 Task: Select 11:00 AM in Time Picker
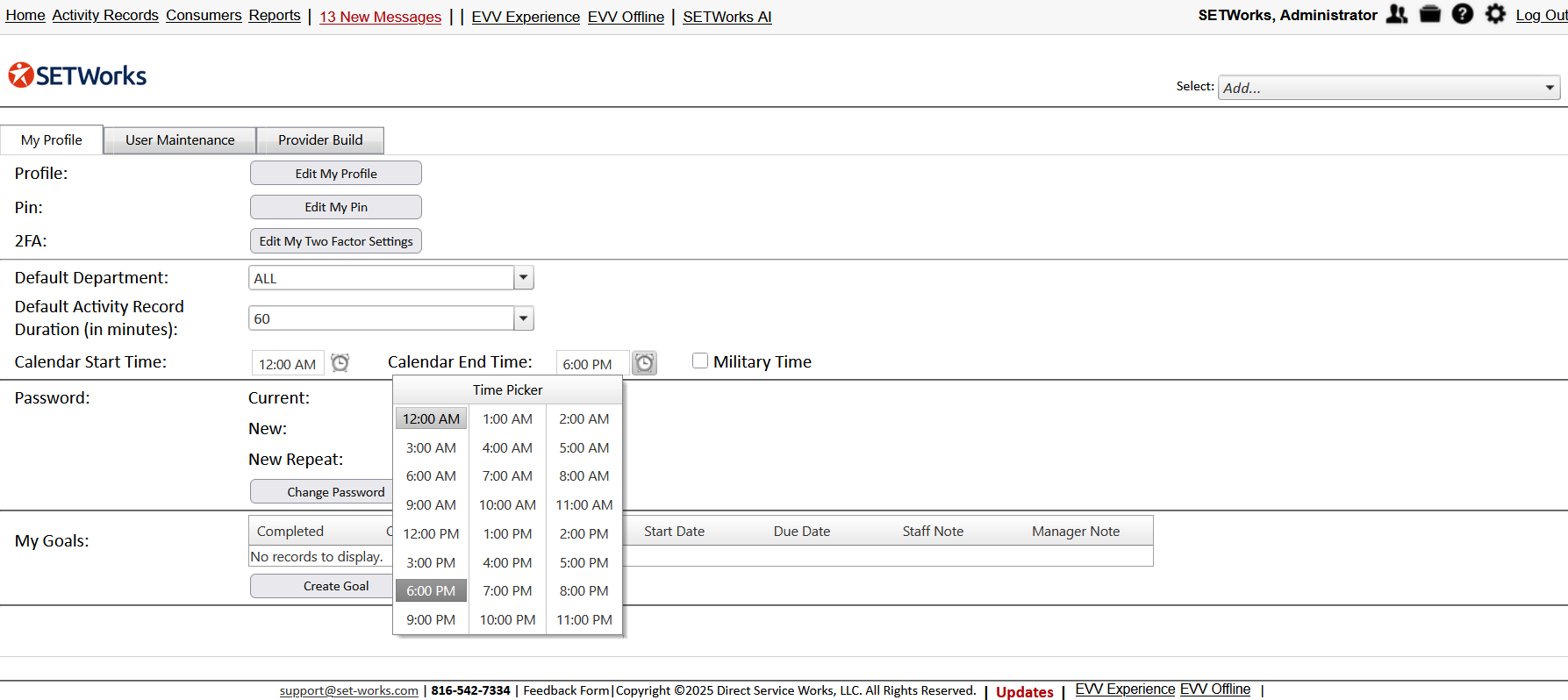tap(584, 504)
